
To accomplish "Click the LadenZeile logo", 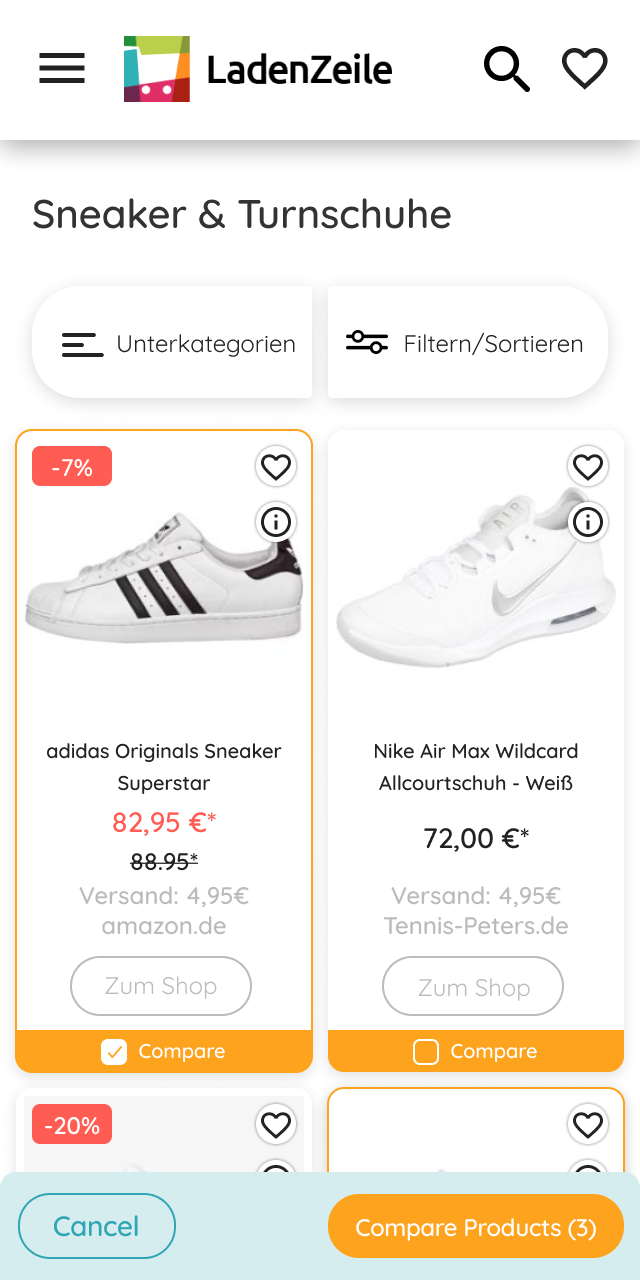I will tap(258, 69).
